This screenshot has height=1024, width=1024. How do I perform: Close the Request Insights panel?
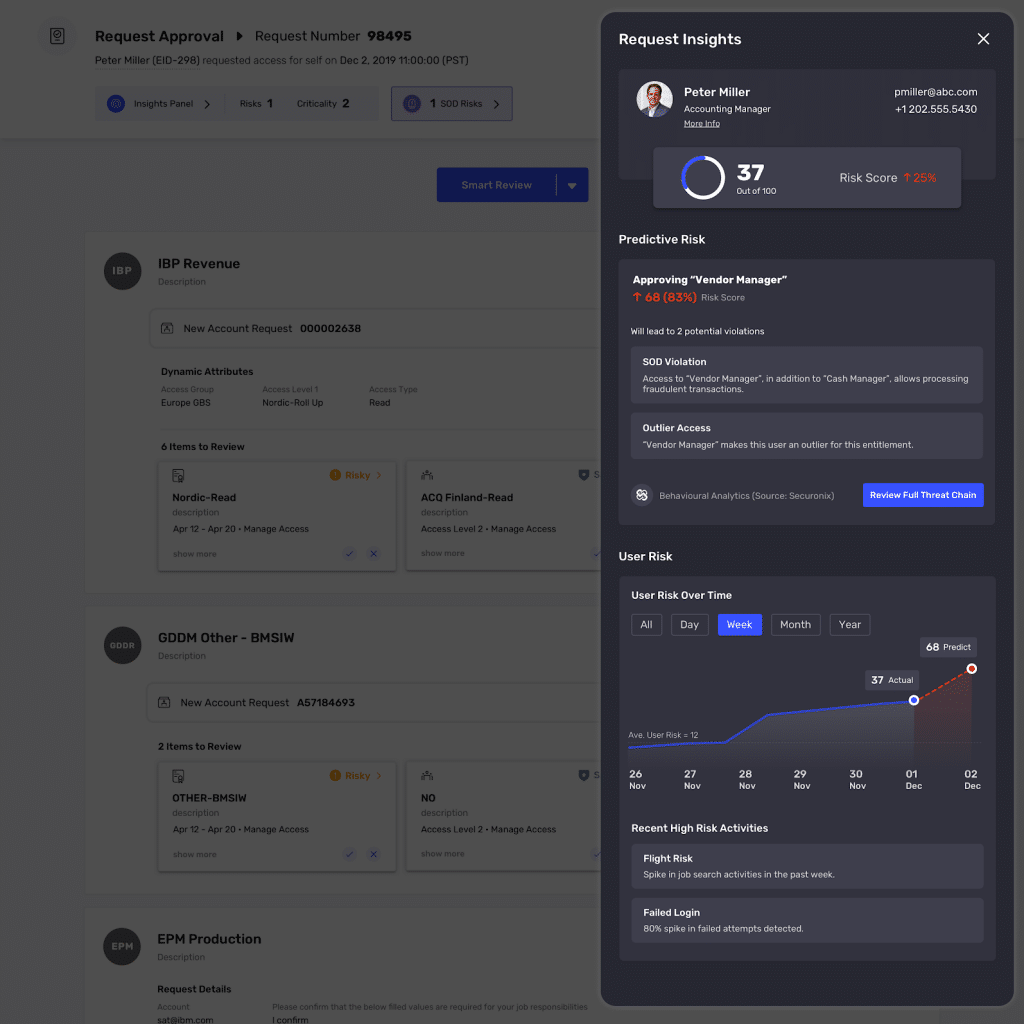coord(983,39)
